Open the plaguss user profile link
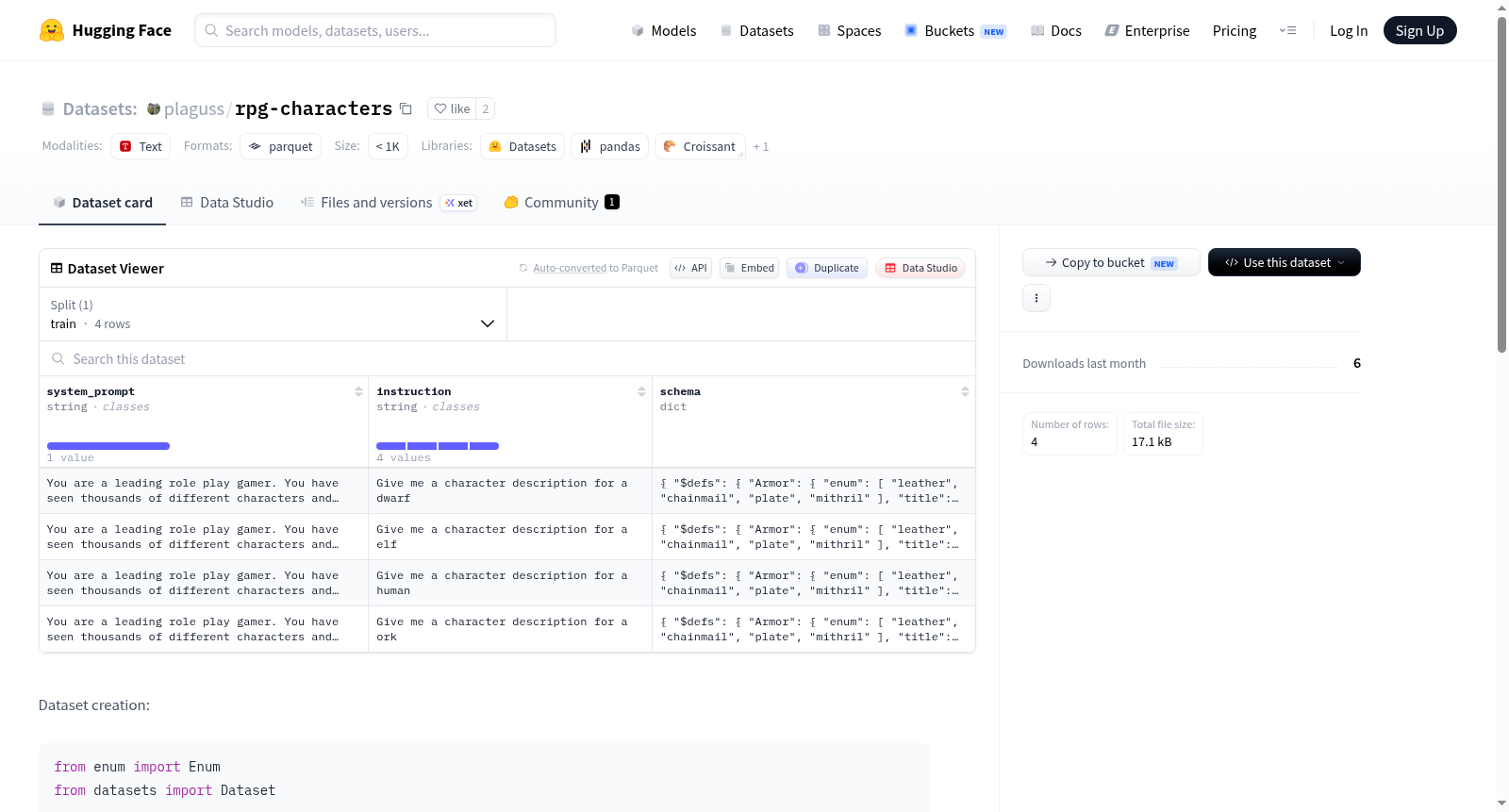 pos(193,108)
